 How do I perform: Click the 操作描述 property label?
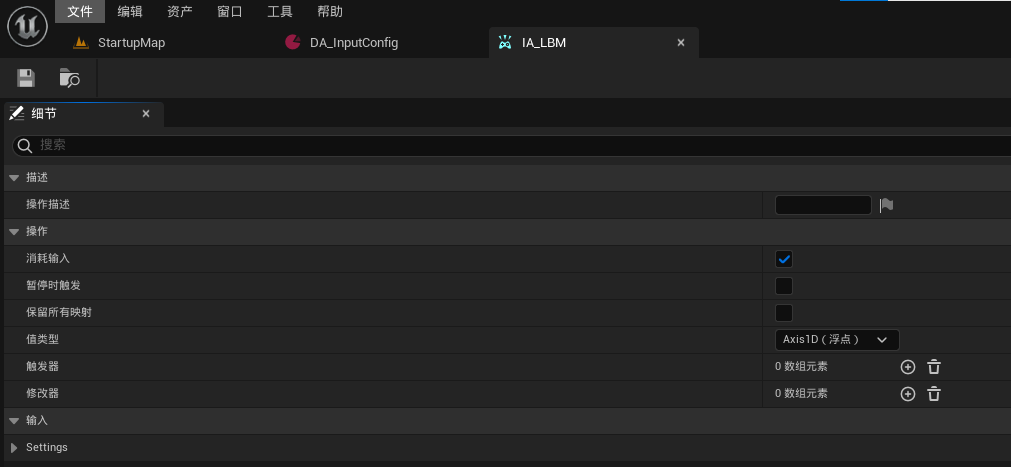pos(48,204)
